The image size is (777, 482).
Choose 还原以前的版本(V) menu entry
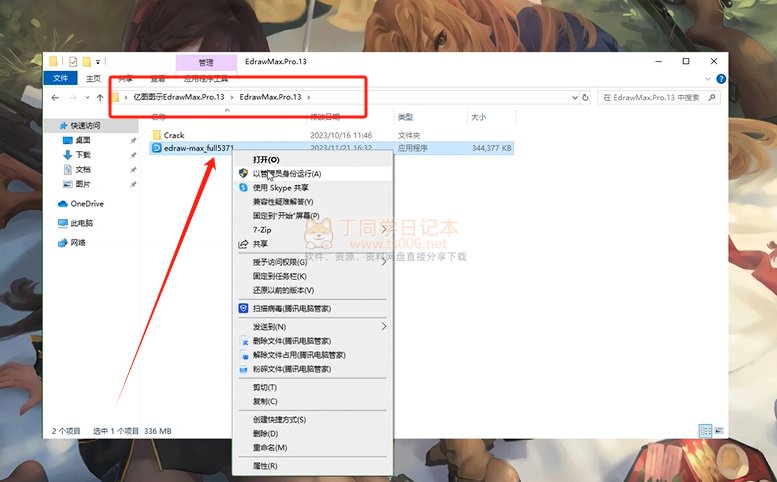313,290
